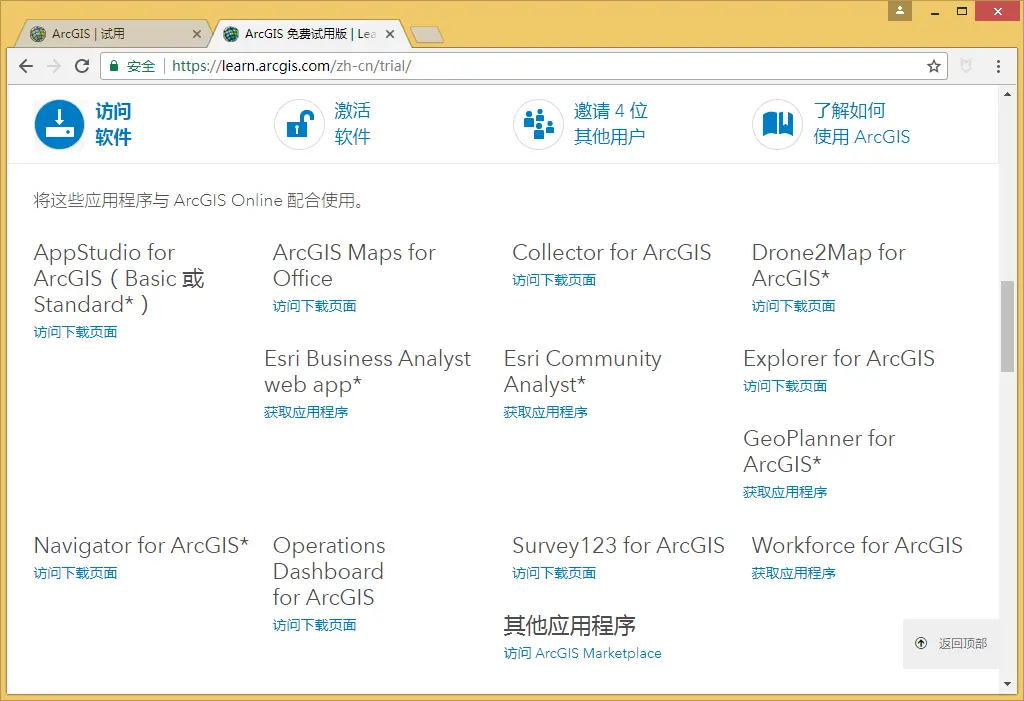Click the Chrome user profile icon
This screenshot has height=701, width=1024.
[x=899, y=10]
